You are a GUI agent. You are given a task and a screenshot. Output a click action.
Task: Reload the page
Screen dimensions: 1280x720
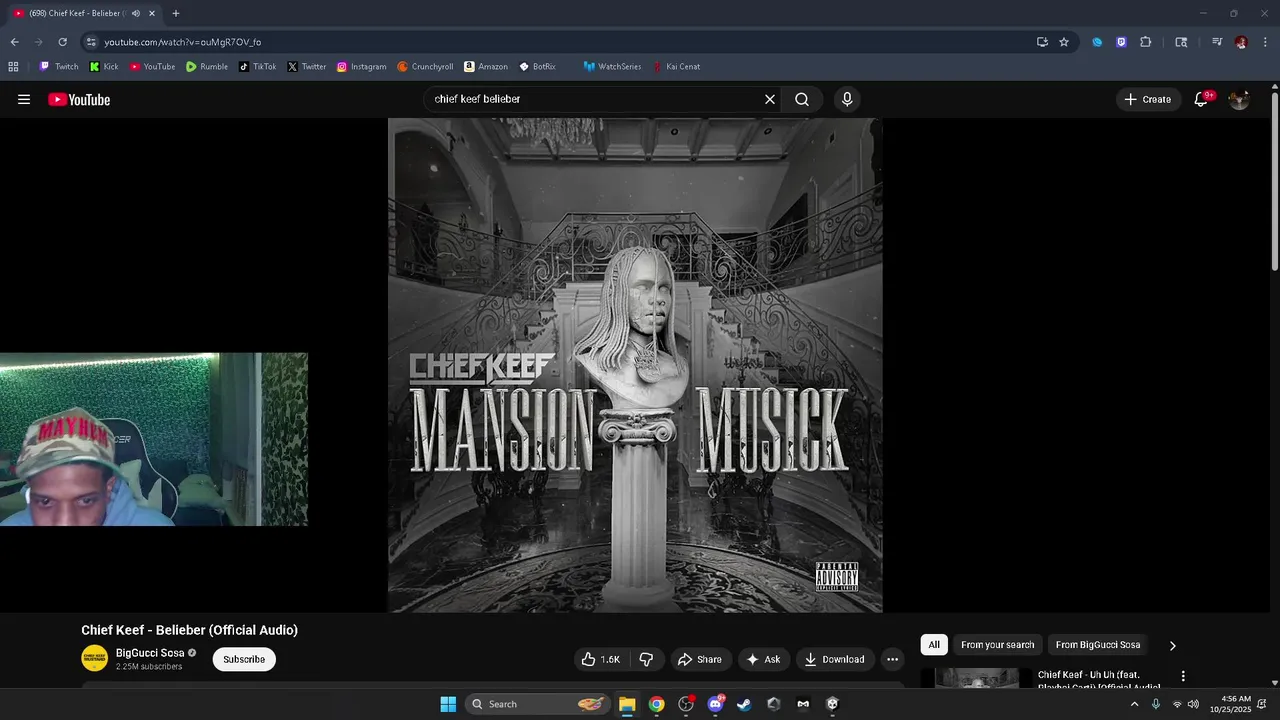(x=62, y=42)
